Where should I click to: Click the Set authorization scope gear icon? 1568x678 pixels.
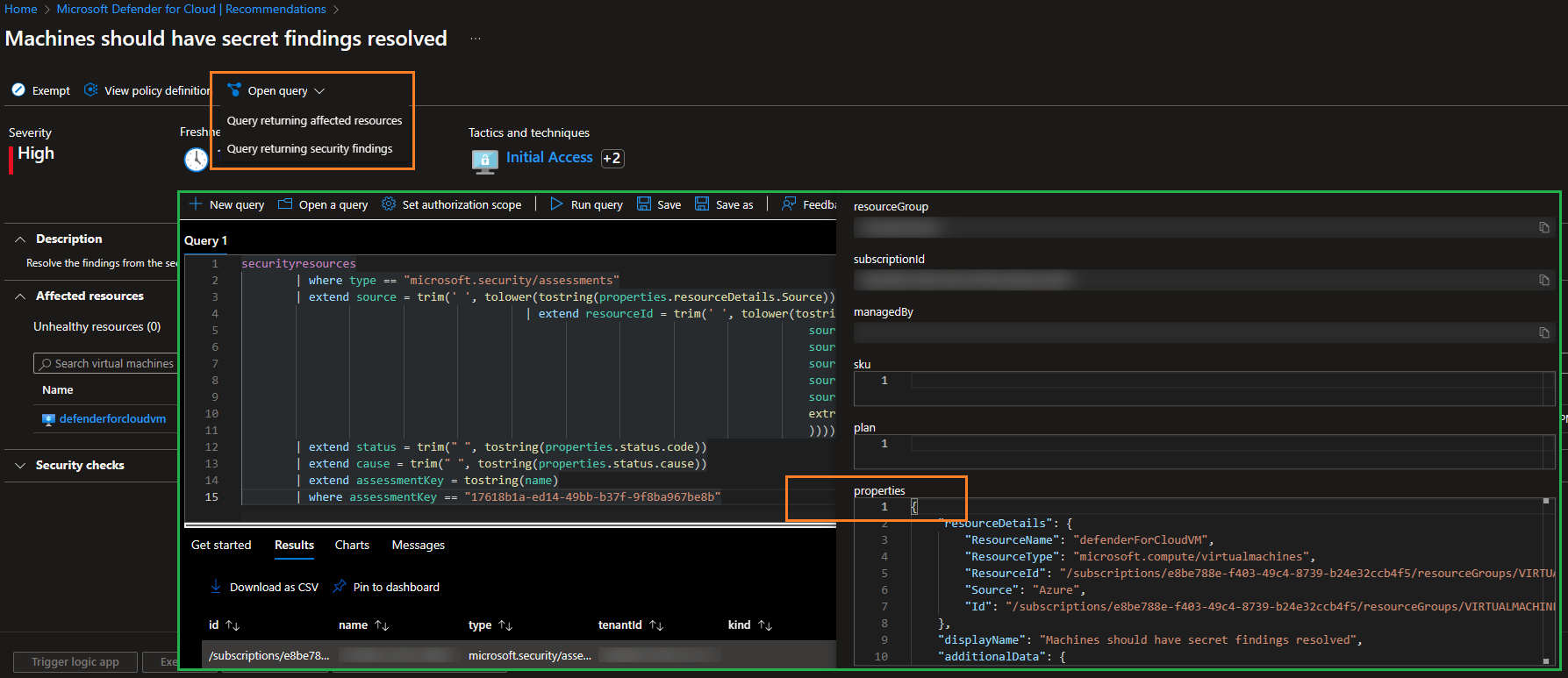[x=389, y=204]
